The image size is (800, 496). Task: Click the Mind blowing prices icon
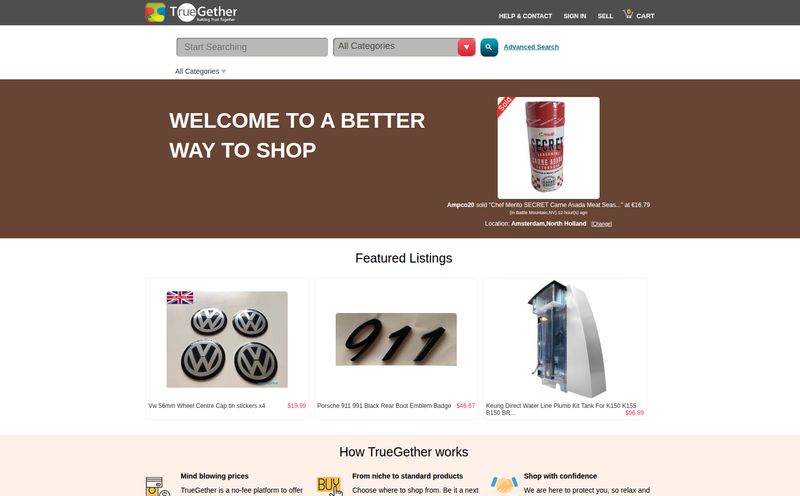coord(157,486)
